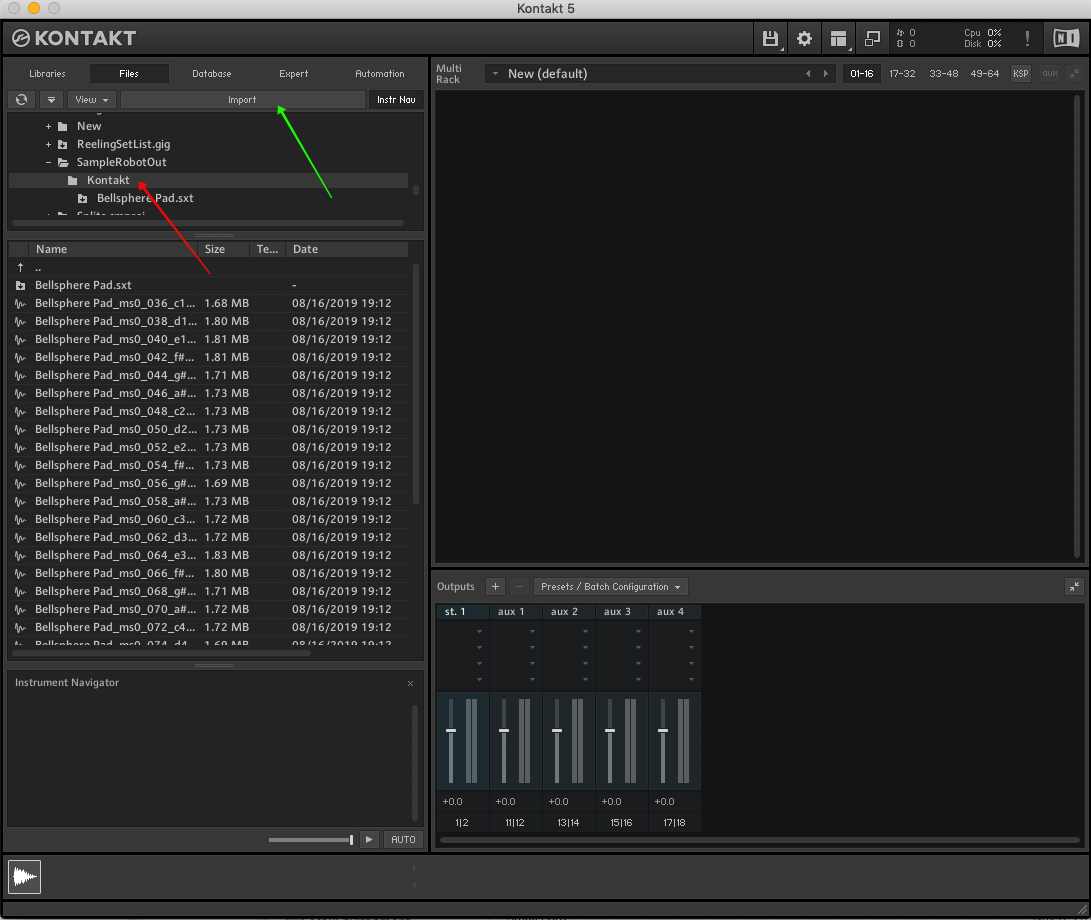Select the Kontakt folder in tree

pos(108,180)
